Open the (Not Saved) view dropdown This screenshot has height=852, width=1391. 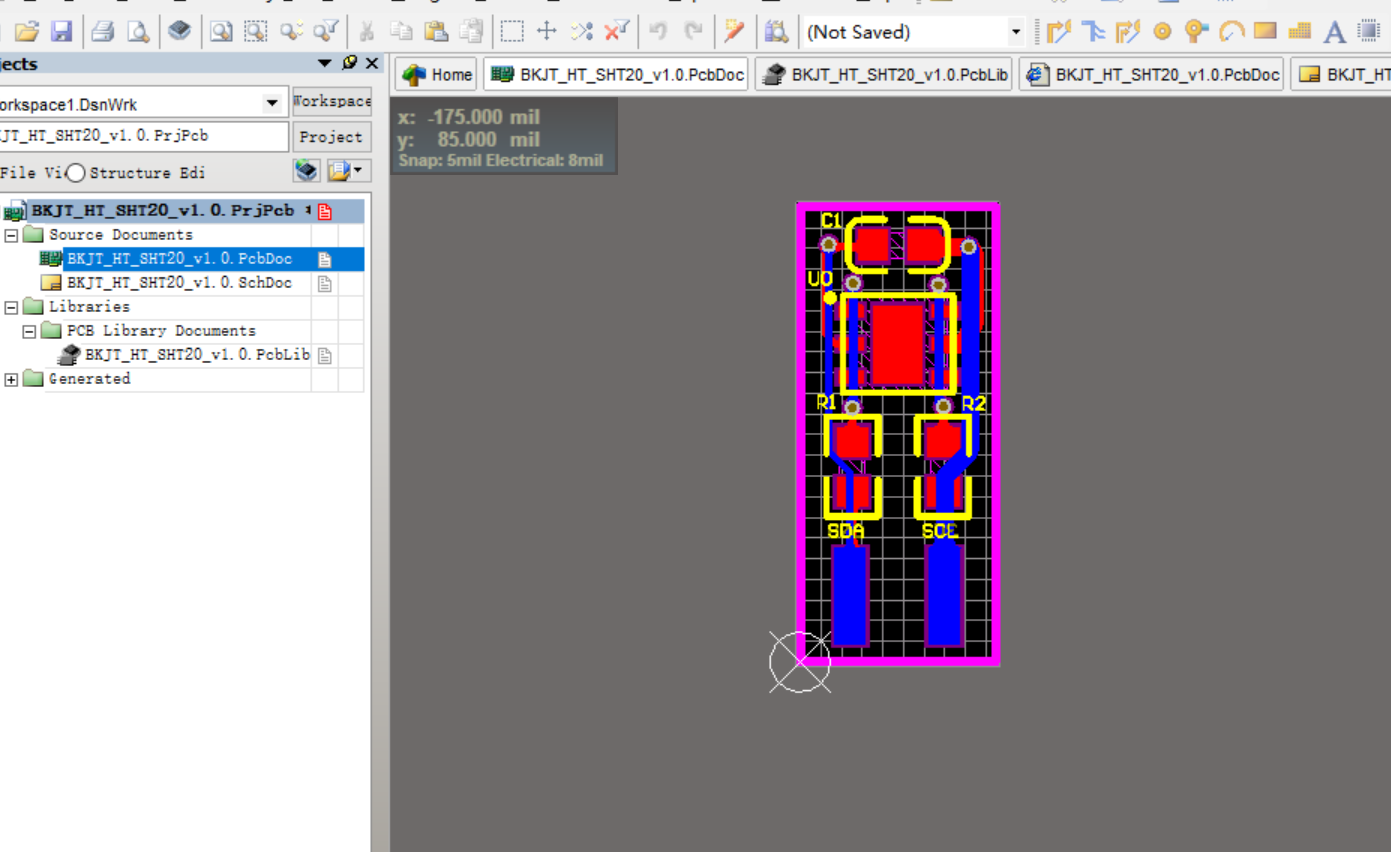tap(1016, 32)
